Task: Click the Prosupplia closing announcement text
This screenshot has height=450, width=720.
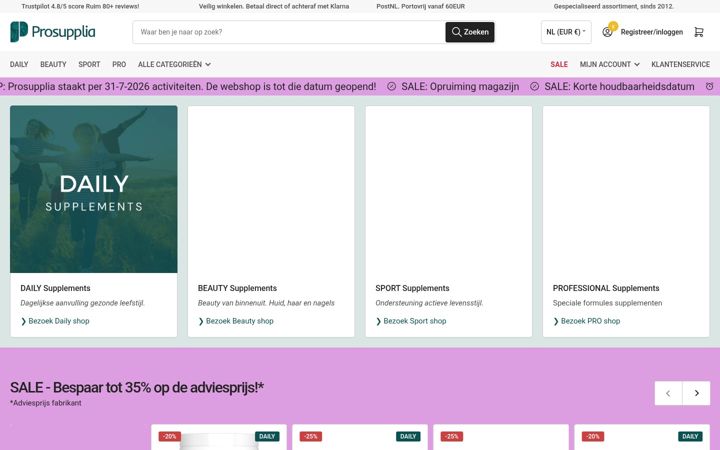Action: (x=188, y=86)
